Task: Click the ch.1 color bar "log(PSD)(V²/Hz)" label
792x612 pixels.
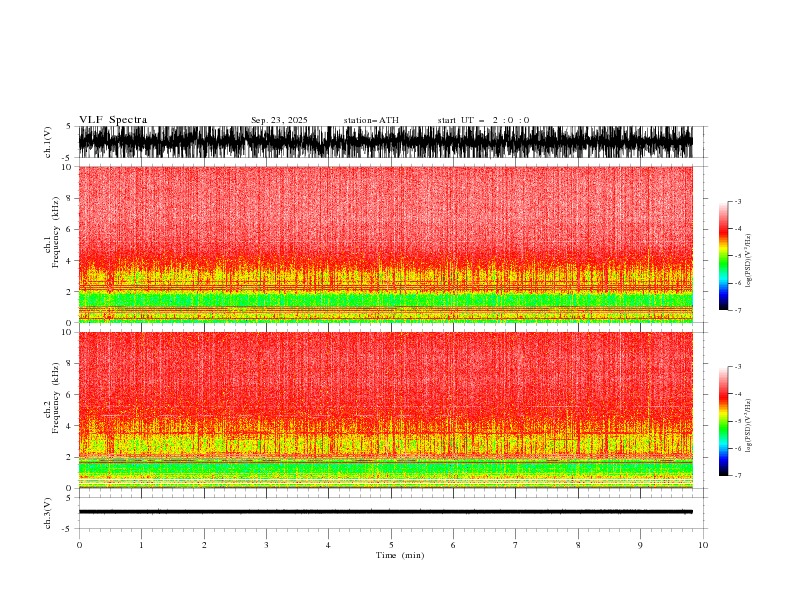Action: [x=749, y=261]
